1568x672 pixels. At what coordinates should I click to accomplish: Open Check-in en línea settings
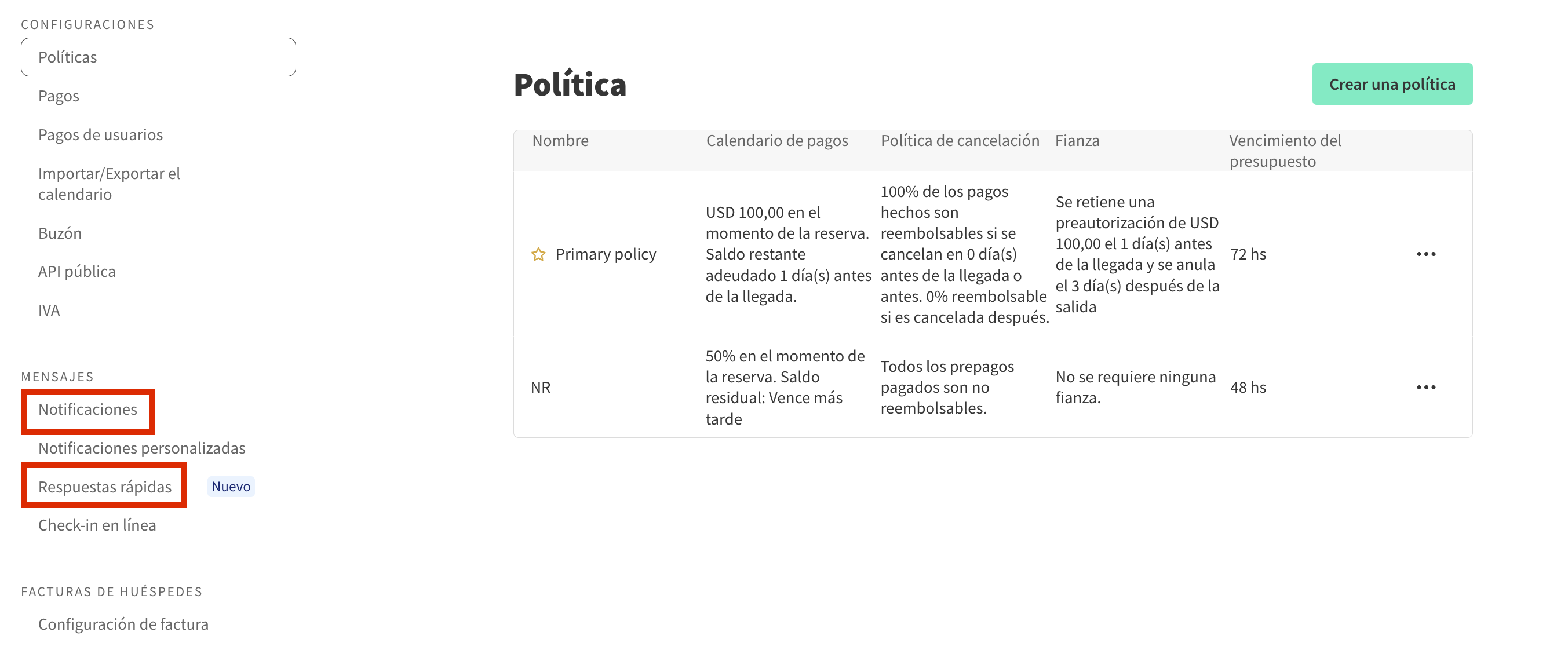[x=97, y=525]
